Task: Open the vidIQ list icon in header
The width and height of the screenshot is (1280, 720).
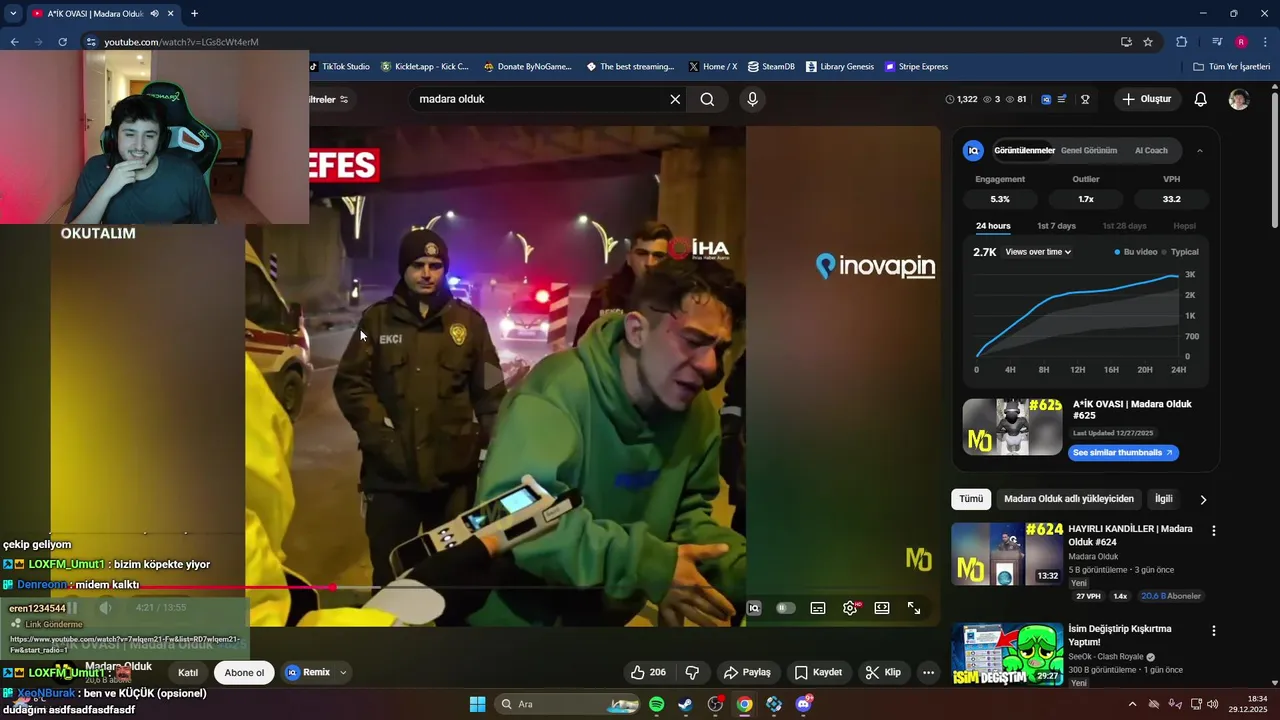Action: (x=1062, y=99)
